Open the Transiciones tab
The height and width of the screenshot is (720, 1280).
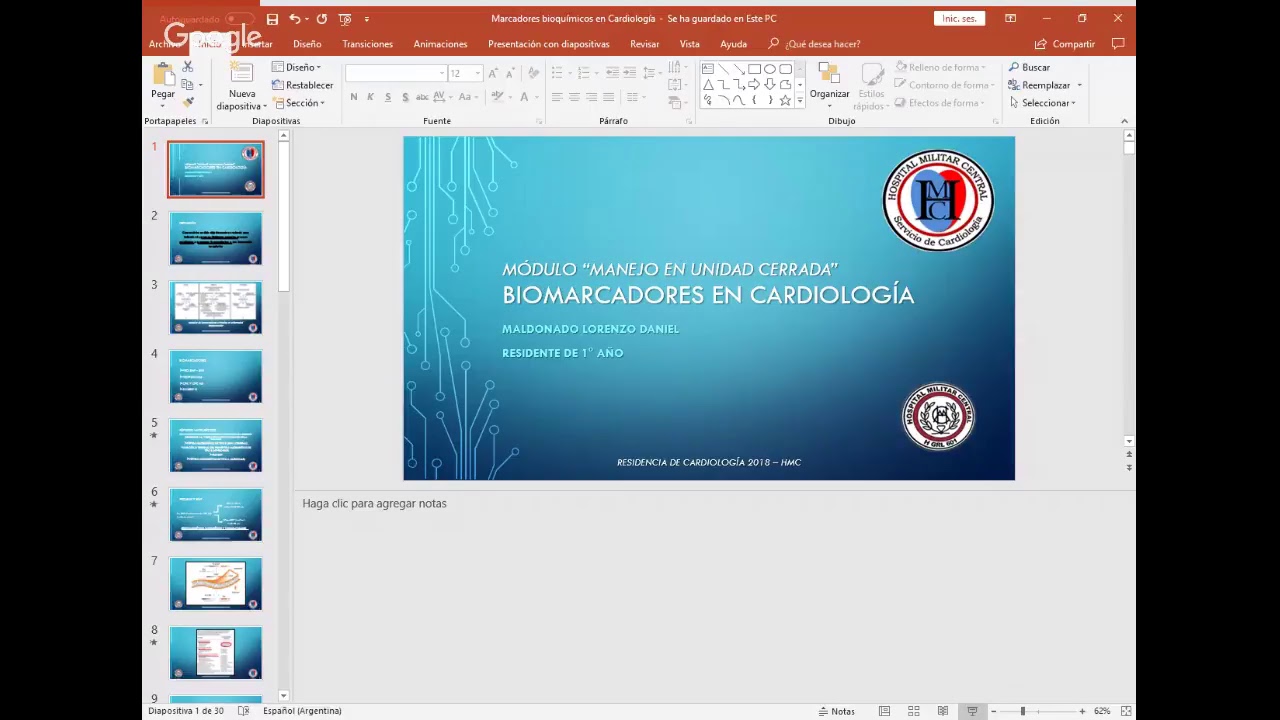[367, 44]
